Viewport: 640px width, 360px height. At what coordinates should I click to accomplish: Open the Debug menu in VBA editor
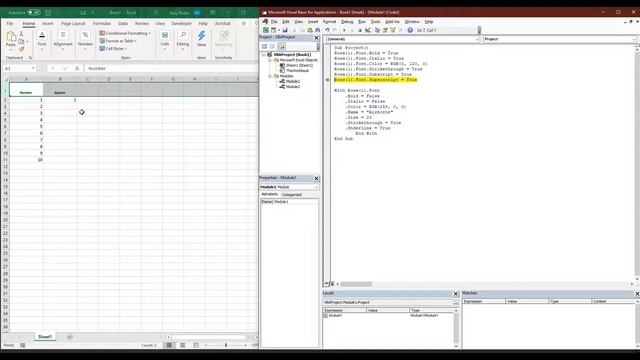[x=347, y=22]
